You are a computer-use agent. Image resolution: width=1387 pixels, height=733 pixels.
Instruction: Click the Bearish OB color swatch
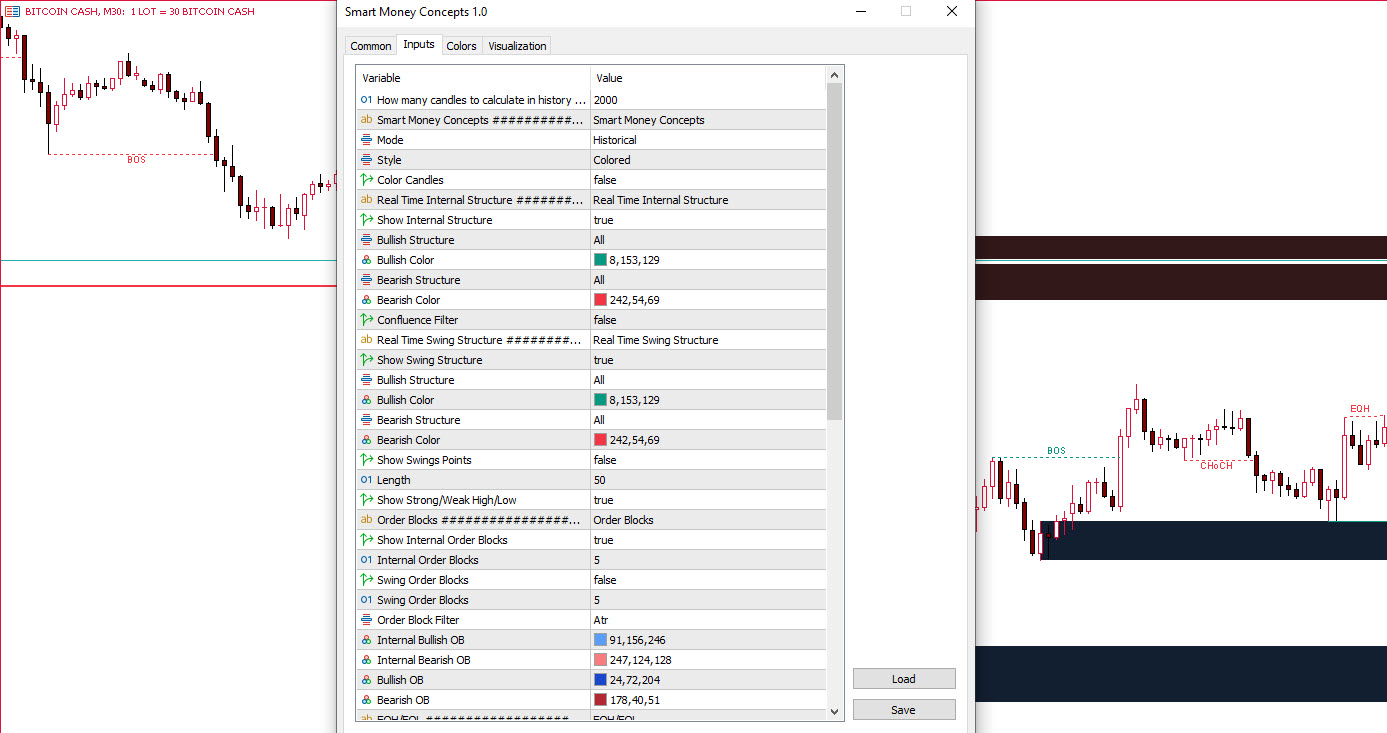coord(600,700)
